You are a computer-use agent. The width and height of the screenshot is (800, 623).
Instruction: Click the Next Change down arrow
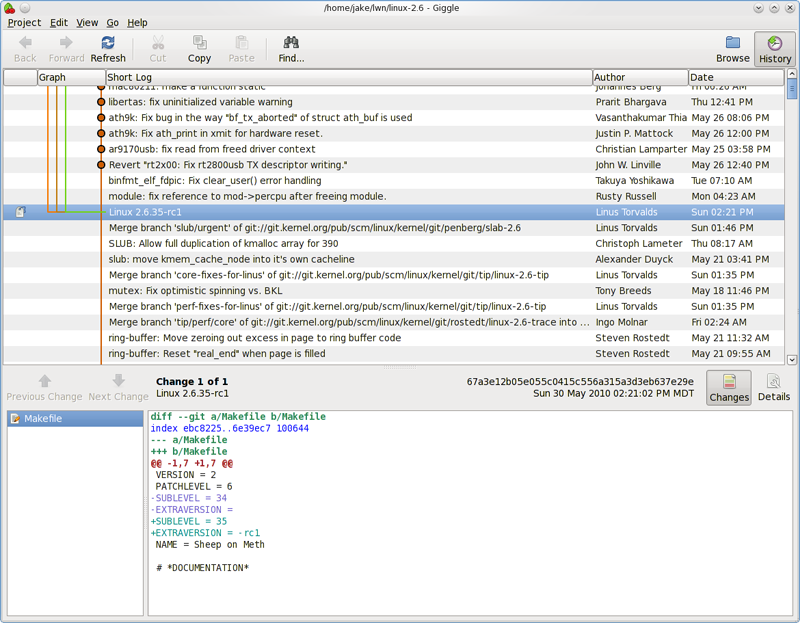[x=118, y=381]
